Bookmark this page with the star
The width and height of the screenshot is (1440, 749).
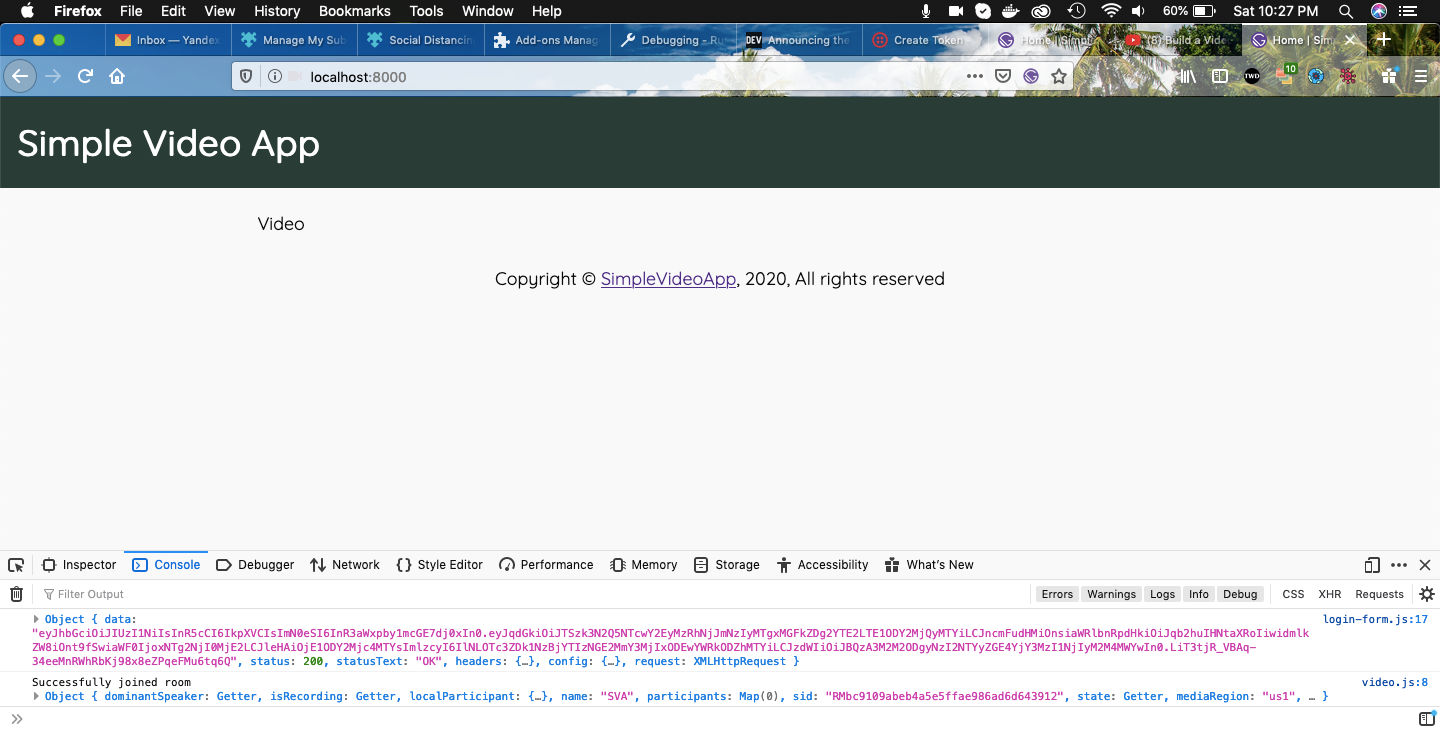tap(1058, 76)
